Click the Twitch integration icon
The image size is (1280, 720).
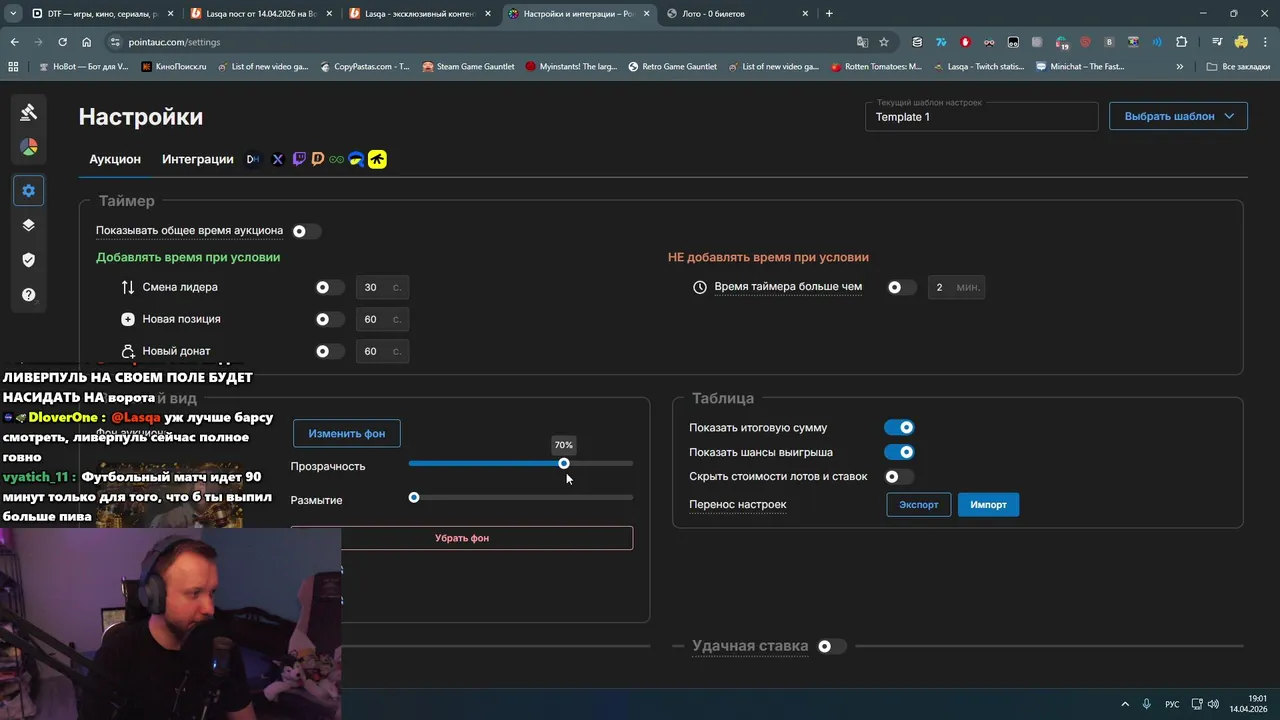tap(299, 159)
